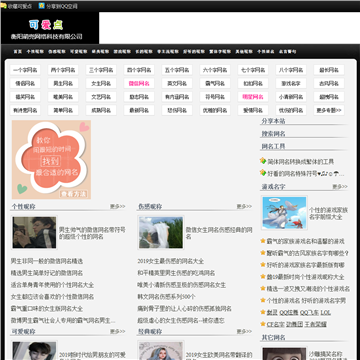Open the veil photo thumbnail under 伤感昵称
360x360 pixels.
[x=161, y=232]
